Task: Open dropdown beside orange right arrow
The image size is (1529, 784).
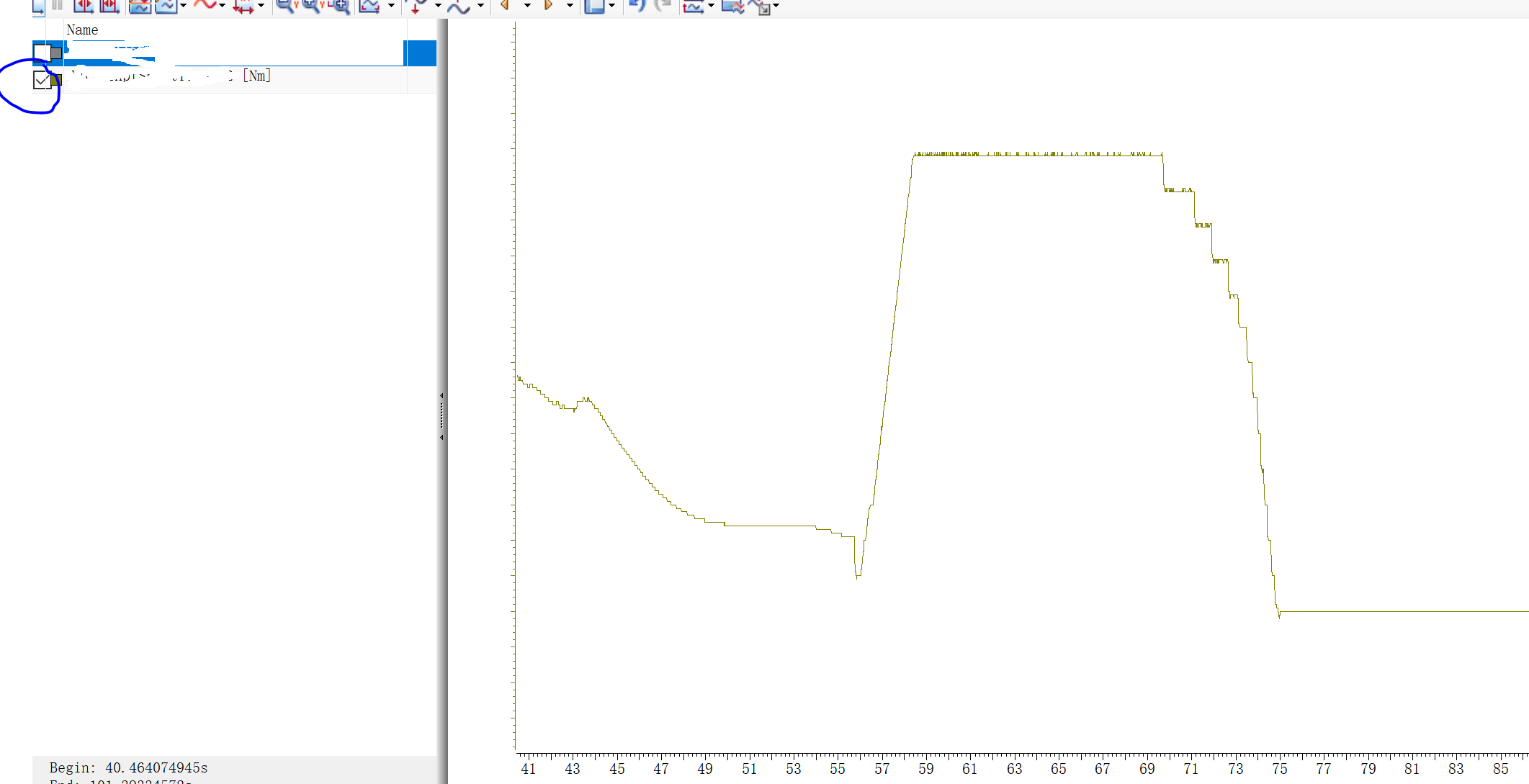Action: [570, 6]
